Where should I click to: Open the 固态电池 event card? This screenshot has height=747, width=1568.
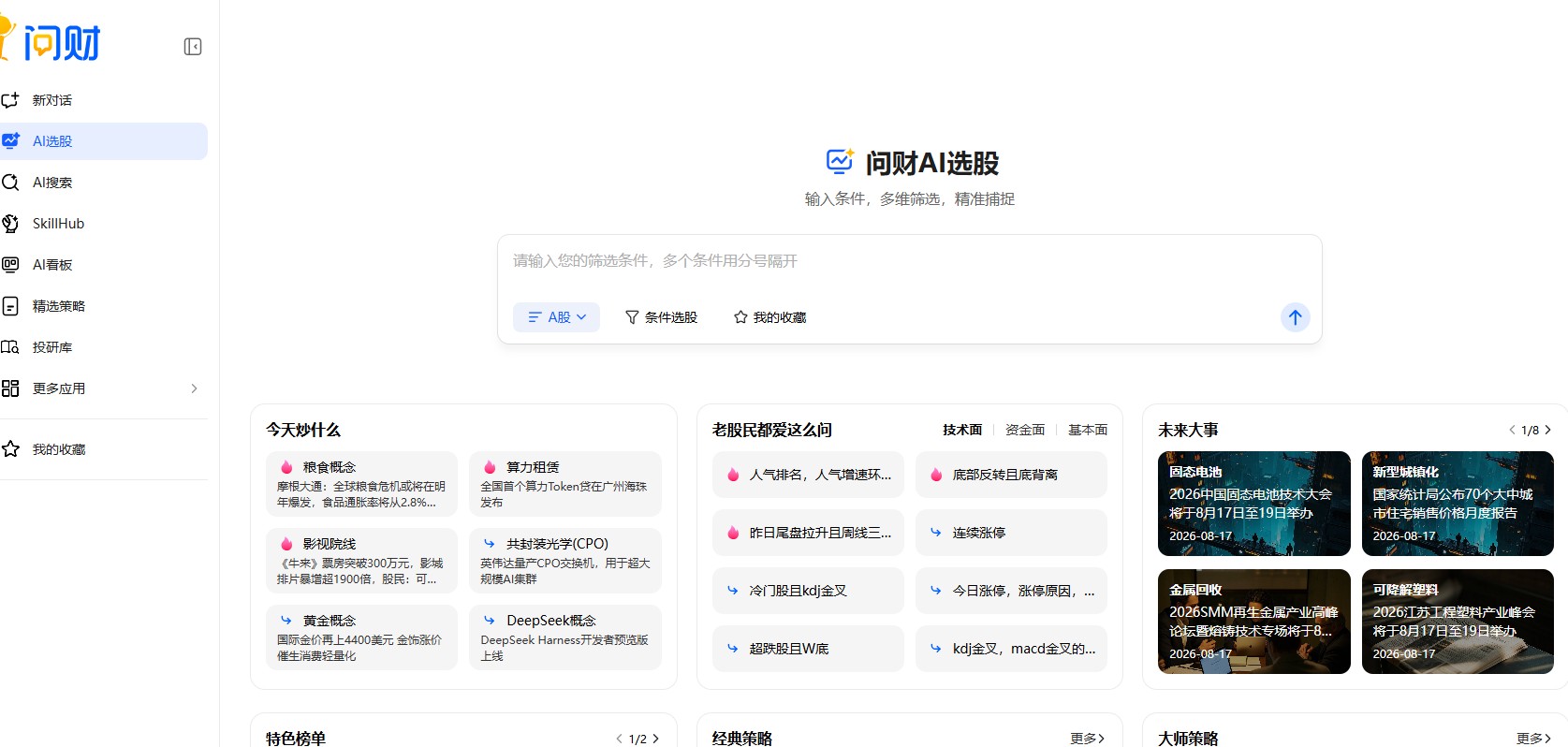(1254, 504)
